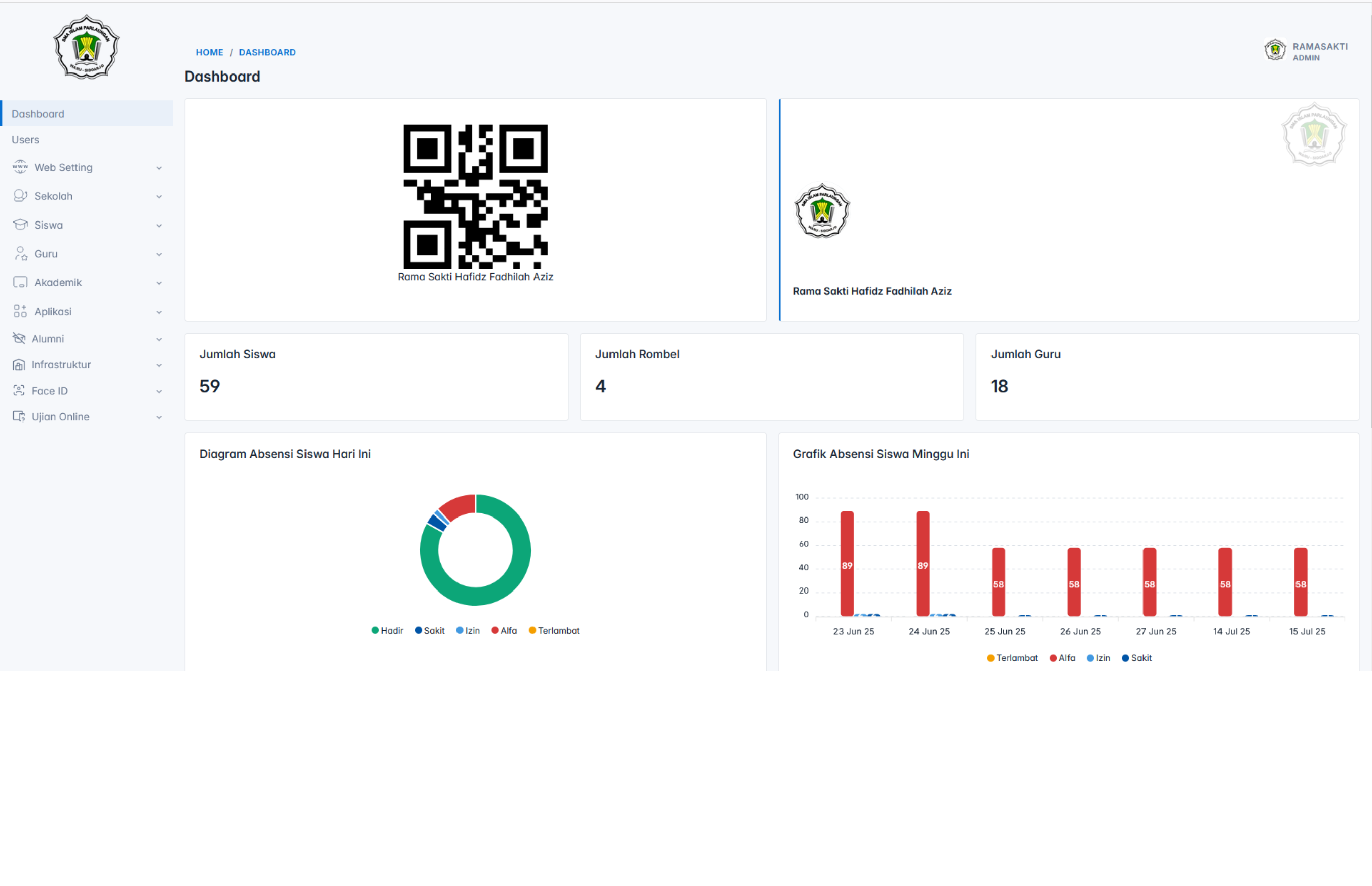The image size is (1372, 886).
Task: Click the user avatar beside RAMASAKTI
Action: click(1275, 50)
